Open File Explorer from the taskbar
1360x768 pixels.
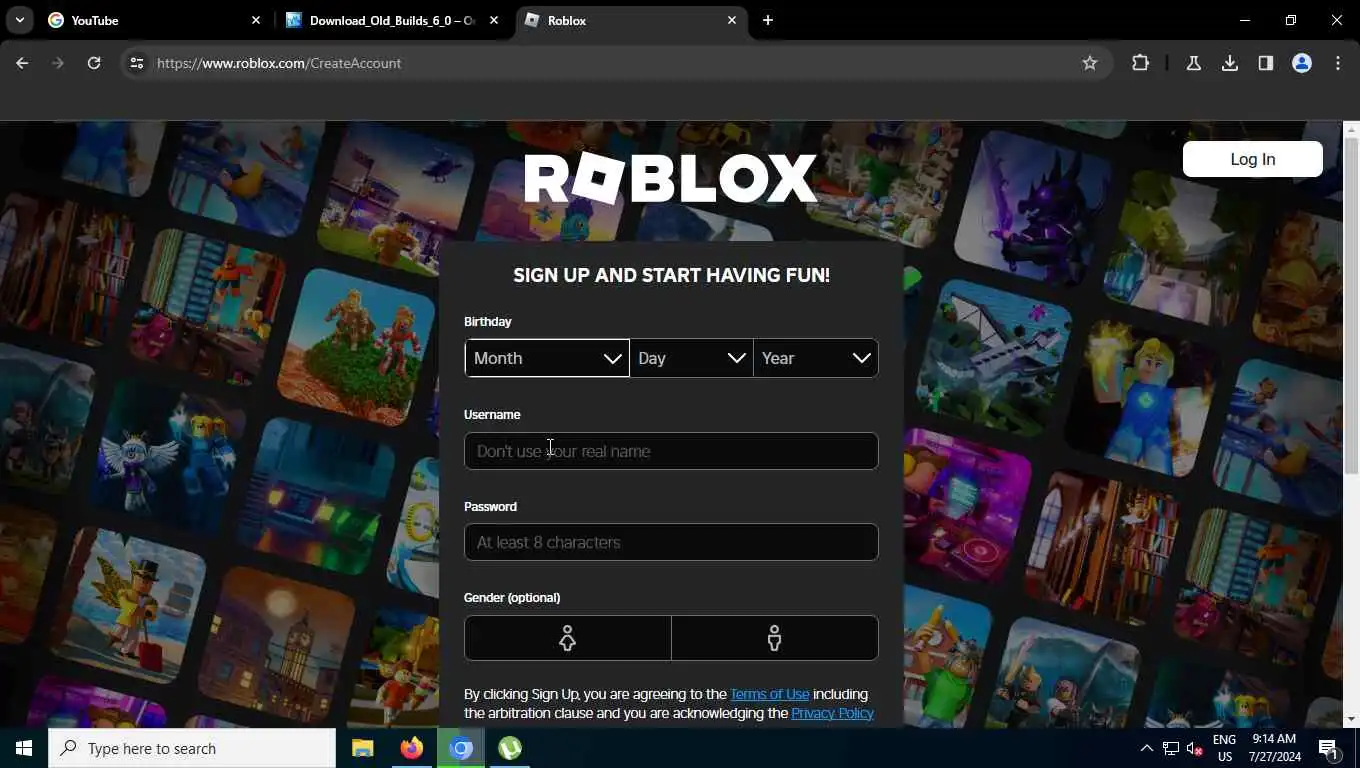(x=362, y=748)
